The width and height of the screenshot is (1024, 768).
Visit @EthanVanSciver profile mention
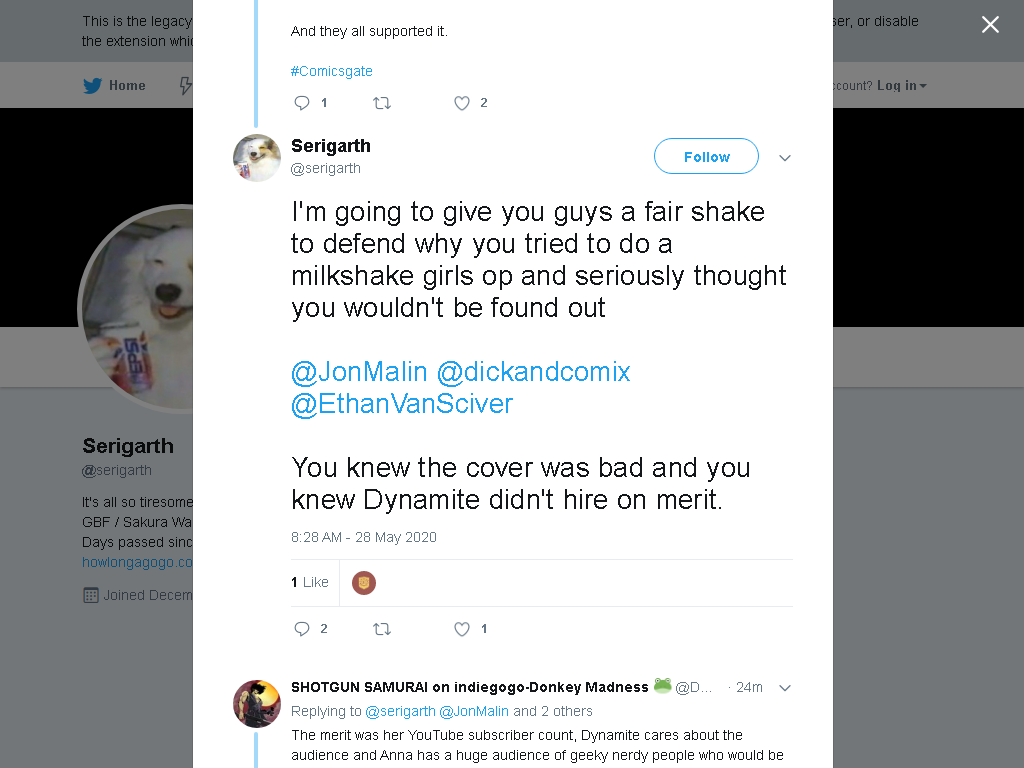pyautogui.click(x=402, y=404)
